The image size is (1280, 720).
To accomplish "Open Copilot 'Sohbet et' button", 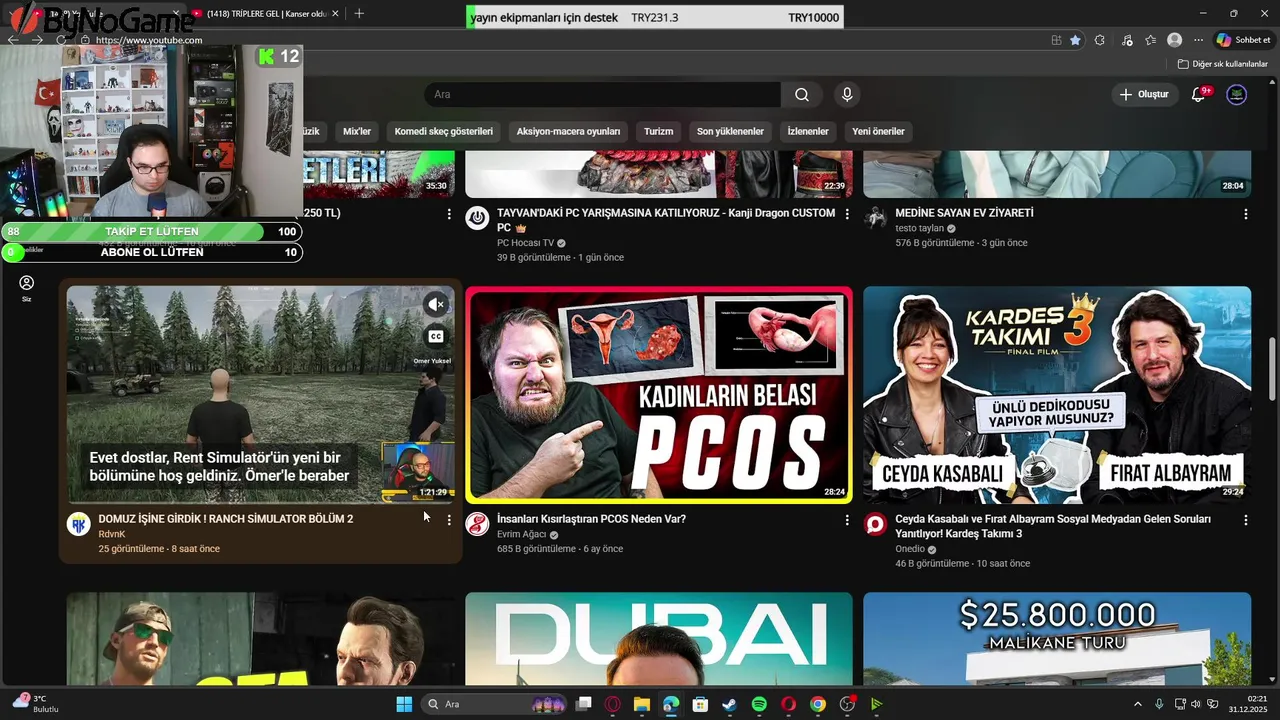I will [1243, 40].
